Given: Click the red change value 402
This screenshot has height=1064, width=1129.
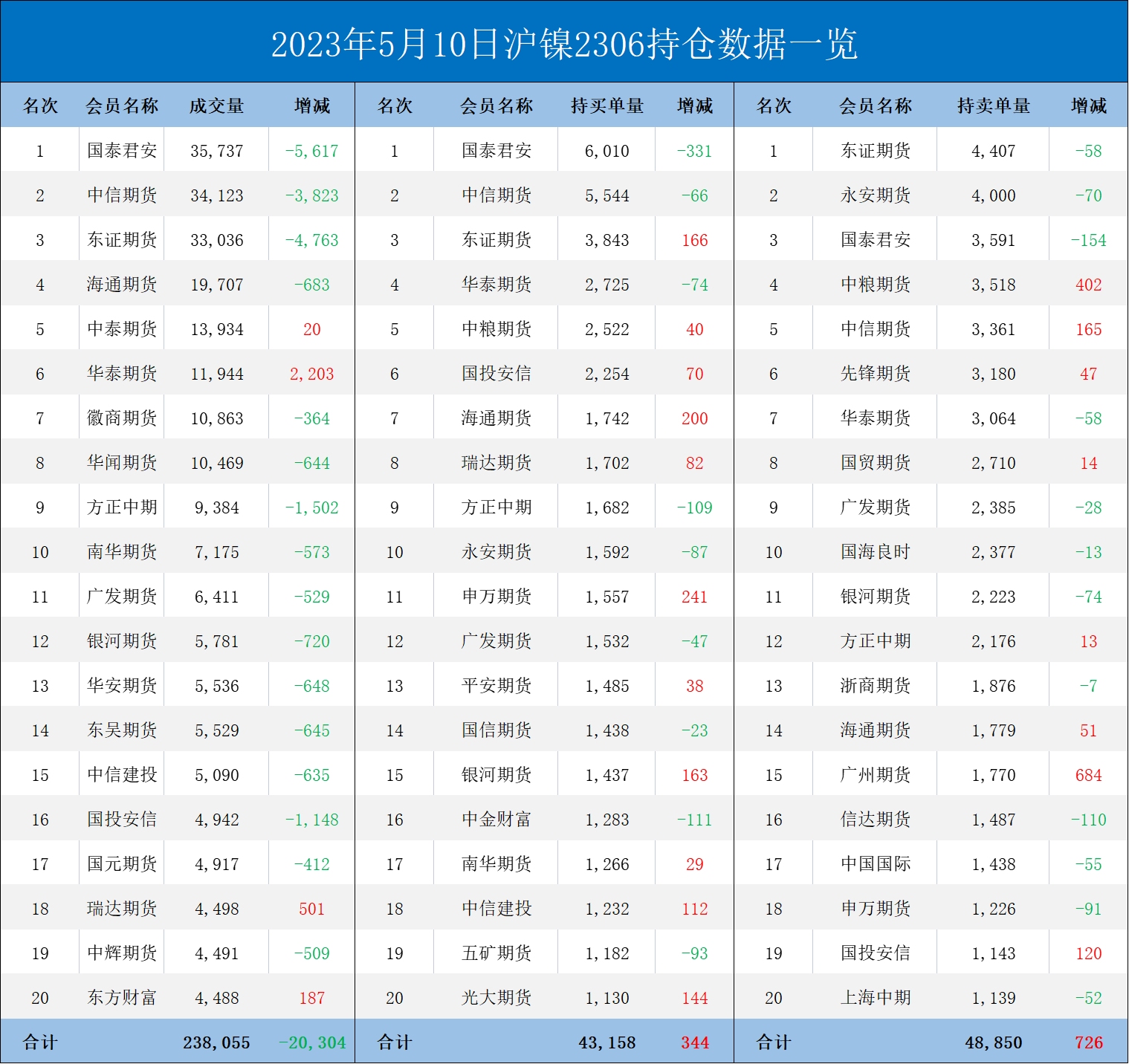Looking at the screenshot, I should pyautogui.click(x=1088, y=285).
